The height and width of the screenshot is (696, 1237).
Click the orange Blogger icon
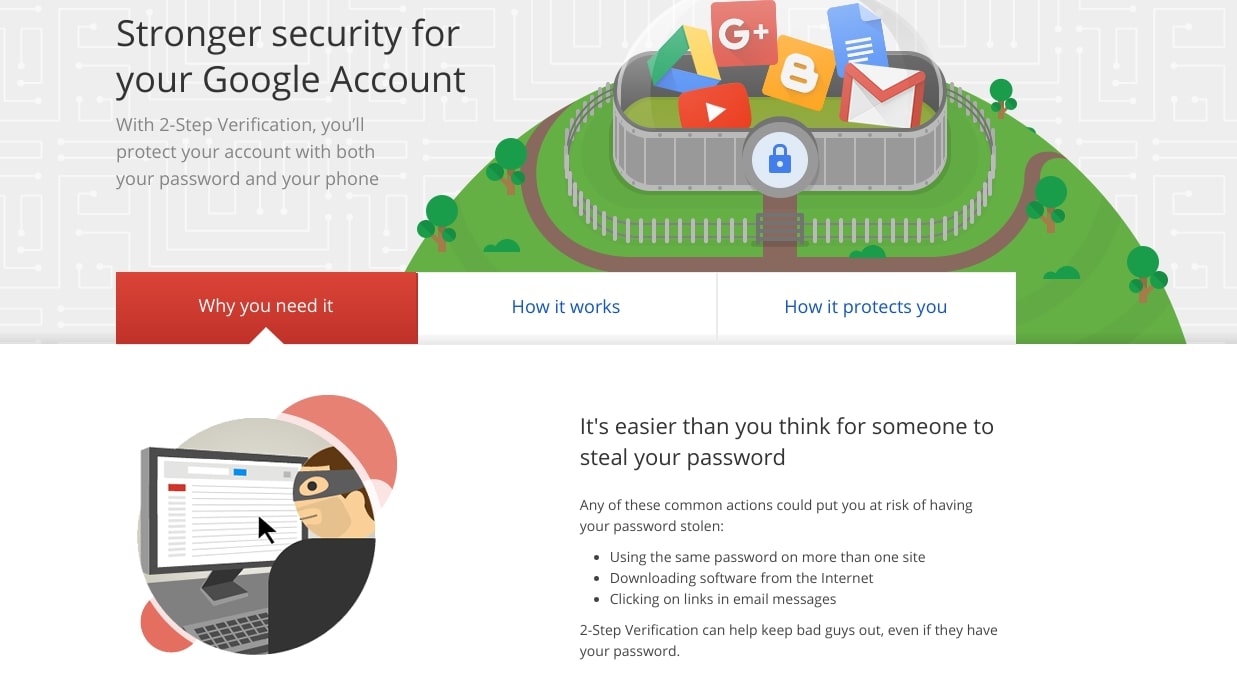[799, 73]
